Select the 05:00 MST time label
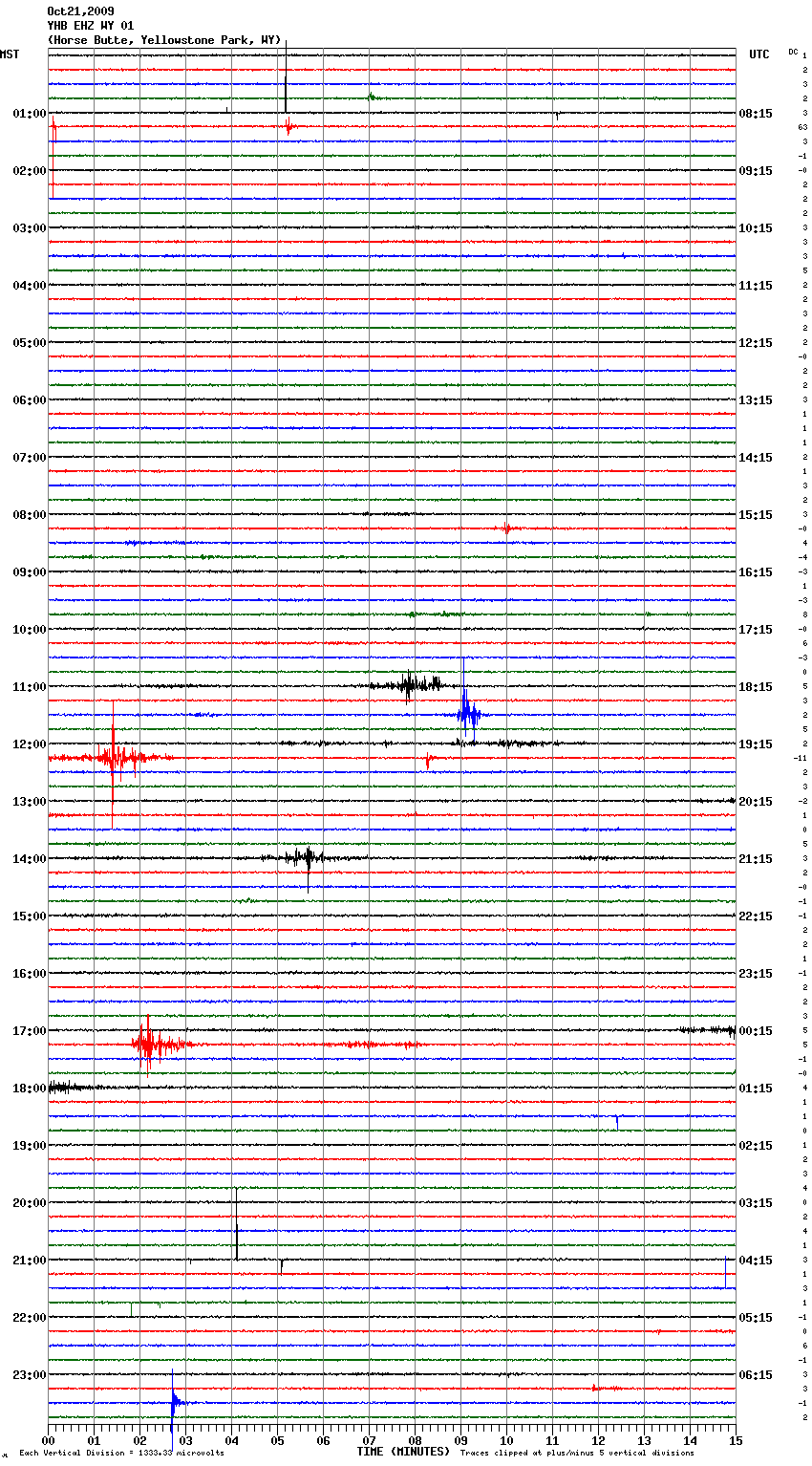This screenshot has width=812, height=1466. (x=30, y=343)
